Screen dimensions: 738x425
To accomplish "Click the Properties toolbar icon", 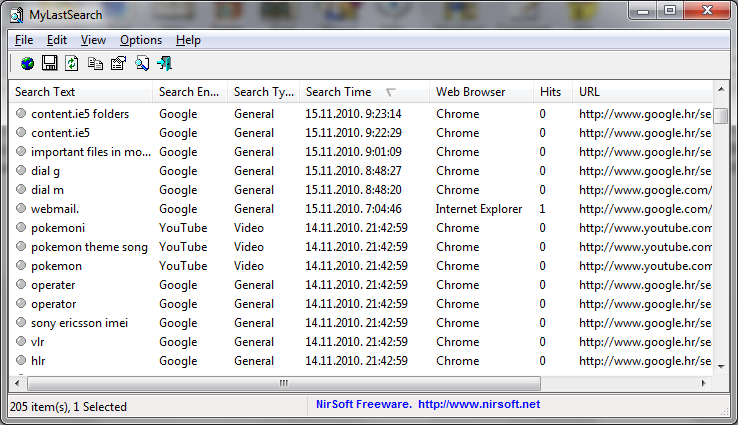I will tap(118, 64).
